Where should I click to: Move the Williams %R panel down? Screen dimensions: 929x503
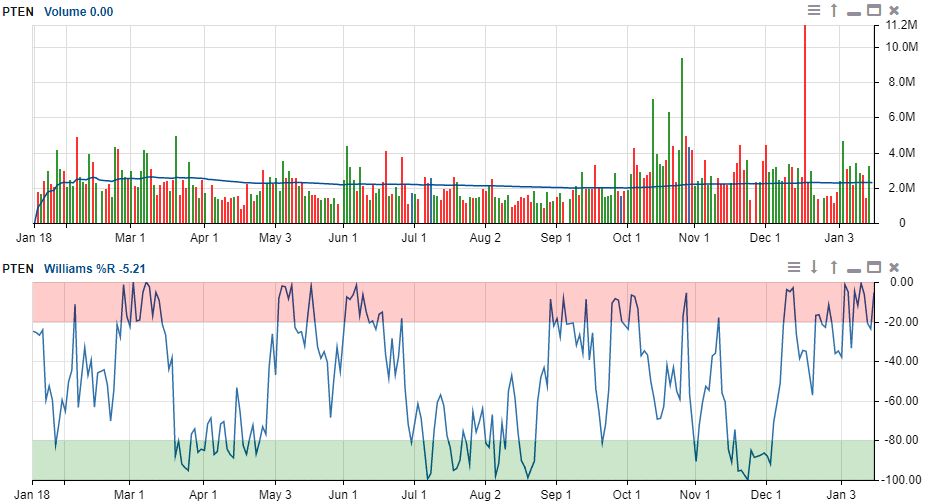click(x=814, y=267)
